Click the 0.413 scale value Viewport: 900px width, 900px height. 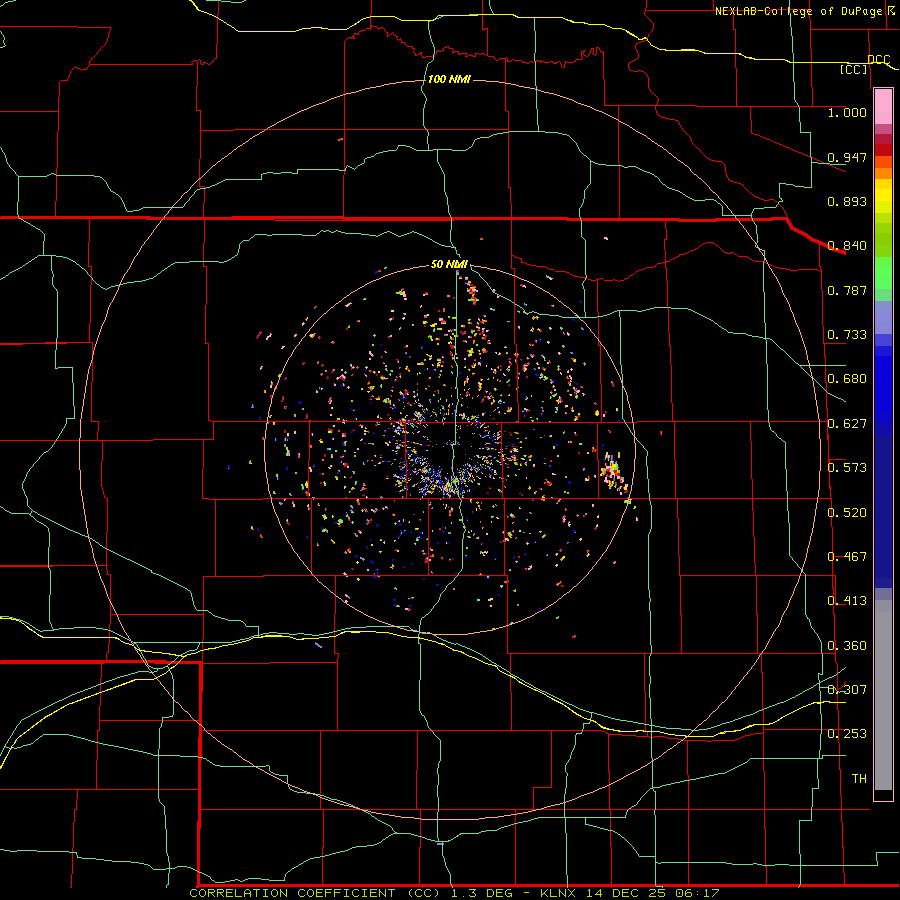(x=847, y=601)
